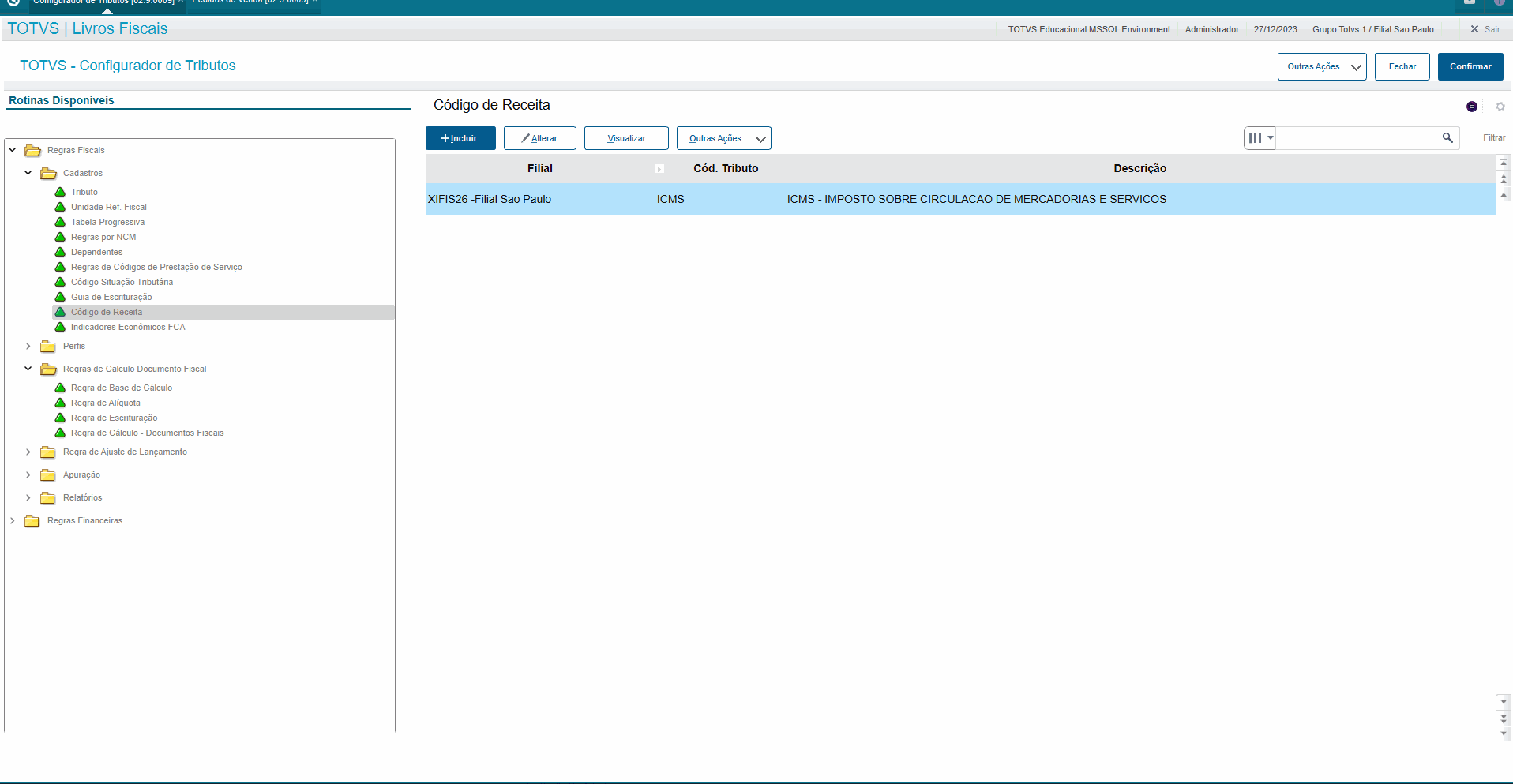
Task: Click the date 27/12/2023 in header
Action: click(x=1275, y=29)
